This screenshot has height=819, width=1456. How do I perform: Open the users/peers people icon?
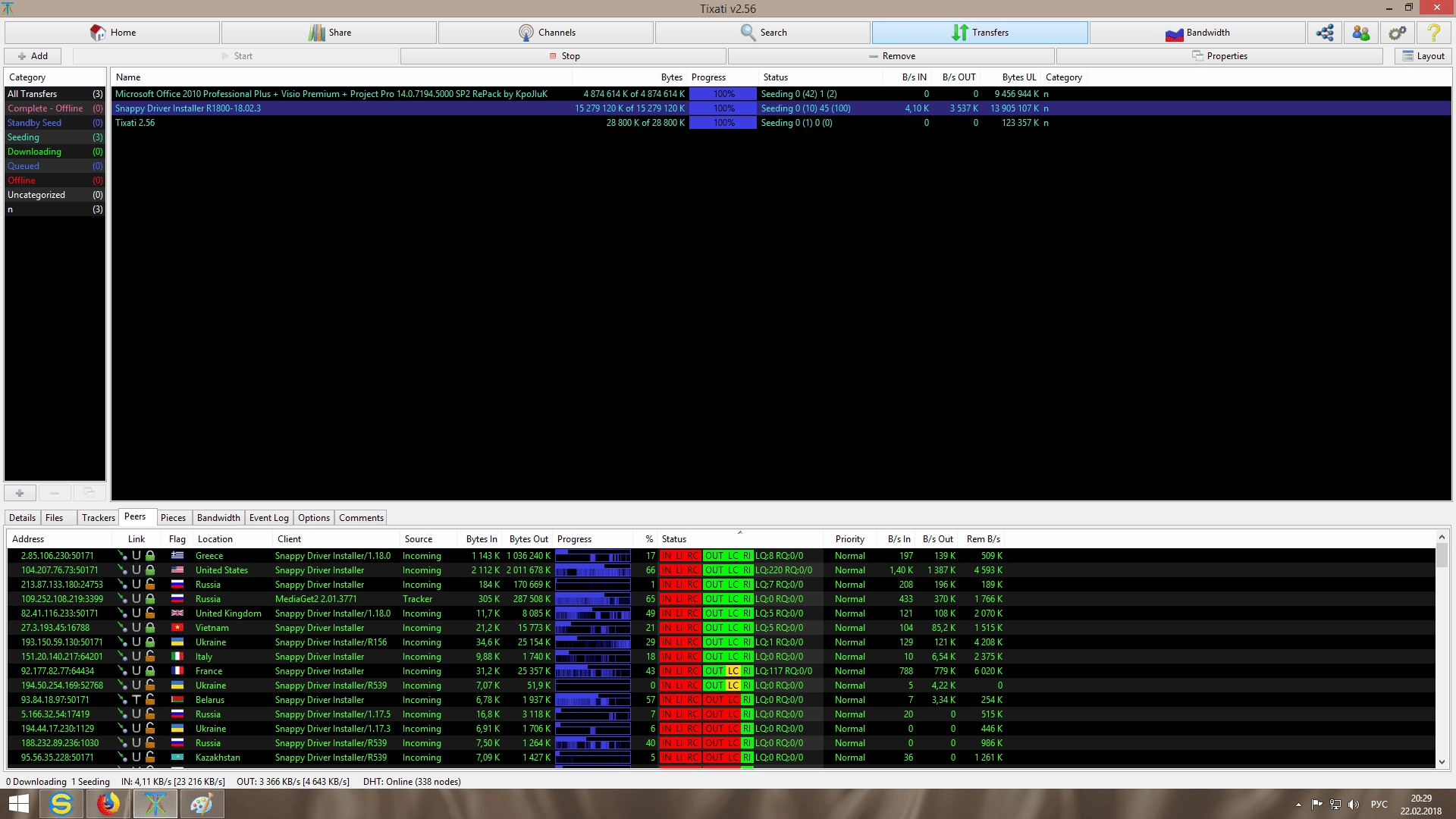pyautogui.click(x=1361, y=33)
